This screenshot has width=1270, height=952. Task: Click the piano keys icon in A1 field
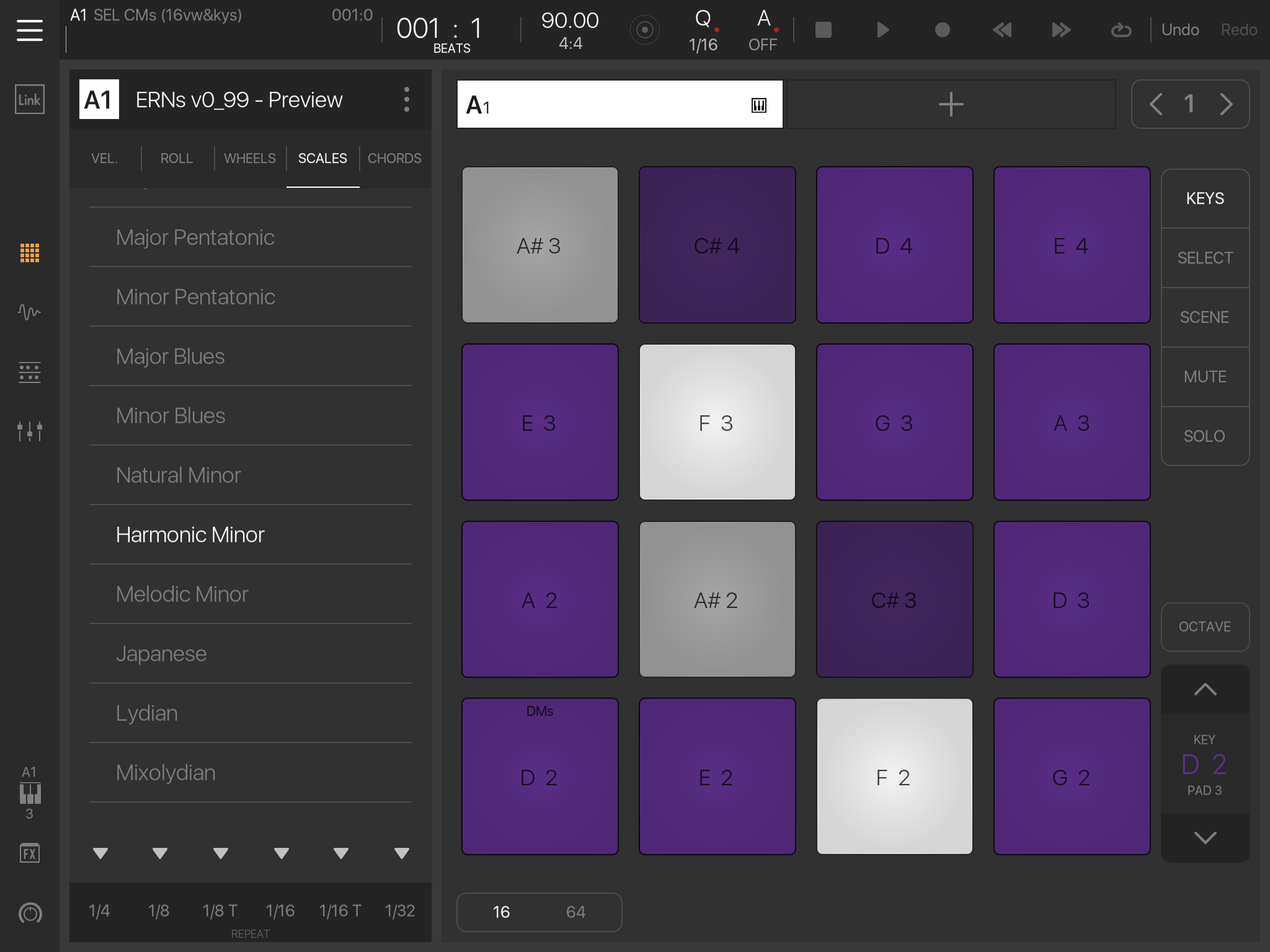[x=758, y=105]
